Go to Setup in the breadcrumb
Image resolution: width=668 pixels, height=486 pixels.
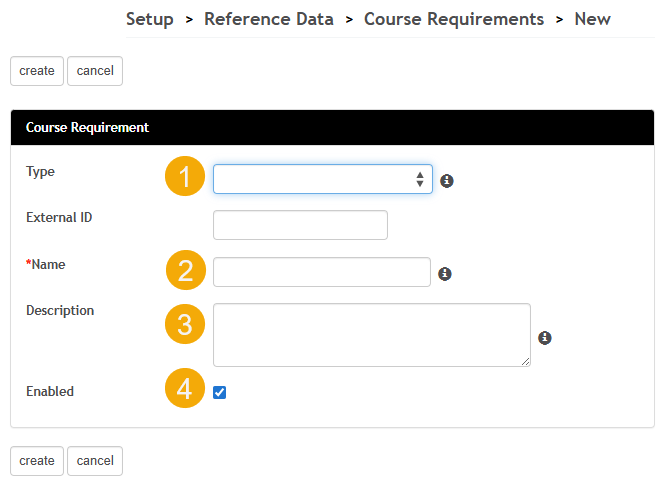tap(150, 19)
